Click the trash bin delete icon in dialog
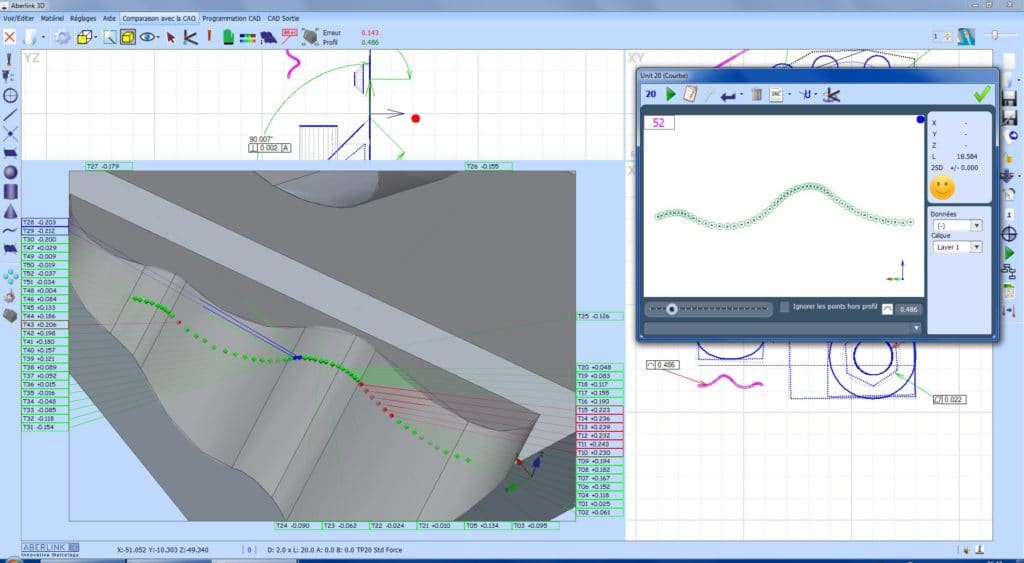Screen dimensions: 1024x563 point(756,95)
